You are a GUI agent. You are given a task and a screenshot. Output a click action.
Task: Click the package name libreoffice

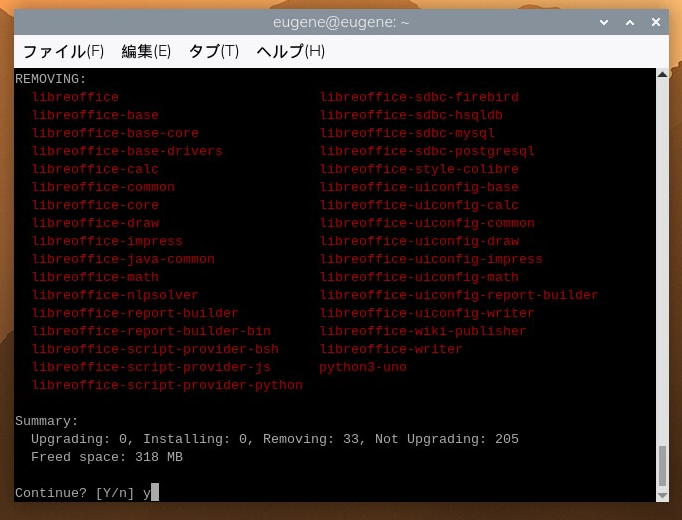tap(75, 97)
